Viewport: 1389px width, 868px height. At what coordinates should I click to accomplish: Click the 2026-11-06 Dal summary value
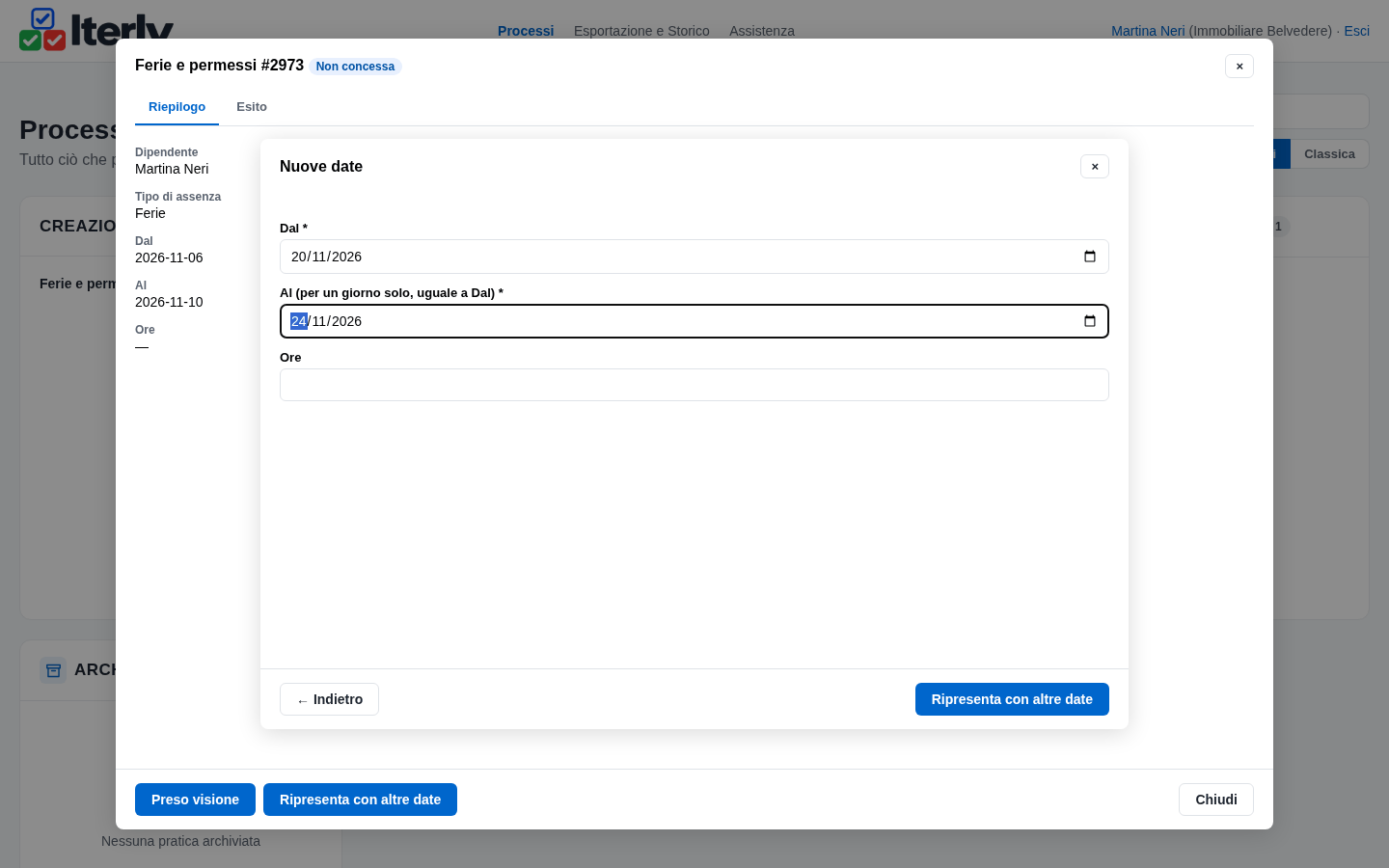[169, 258]
